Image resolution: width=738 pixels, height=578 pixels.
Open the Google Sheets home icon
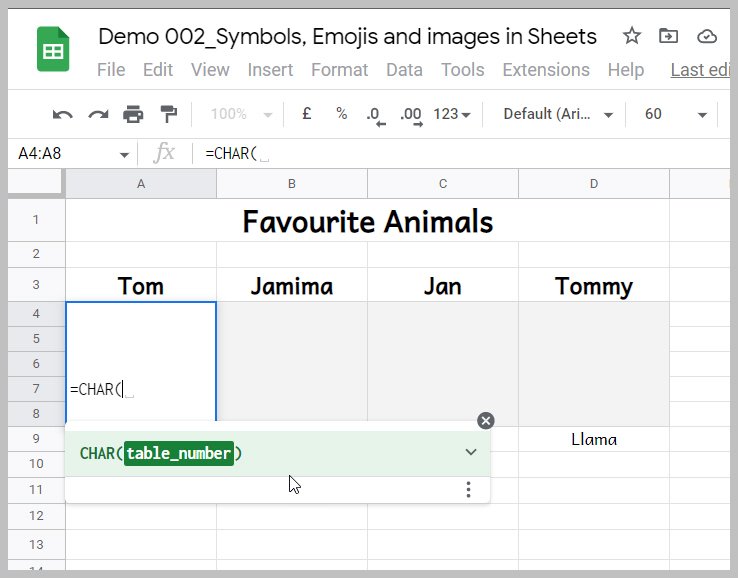53,49
